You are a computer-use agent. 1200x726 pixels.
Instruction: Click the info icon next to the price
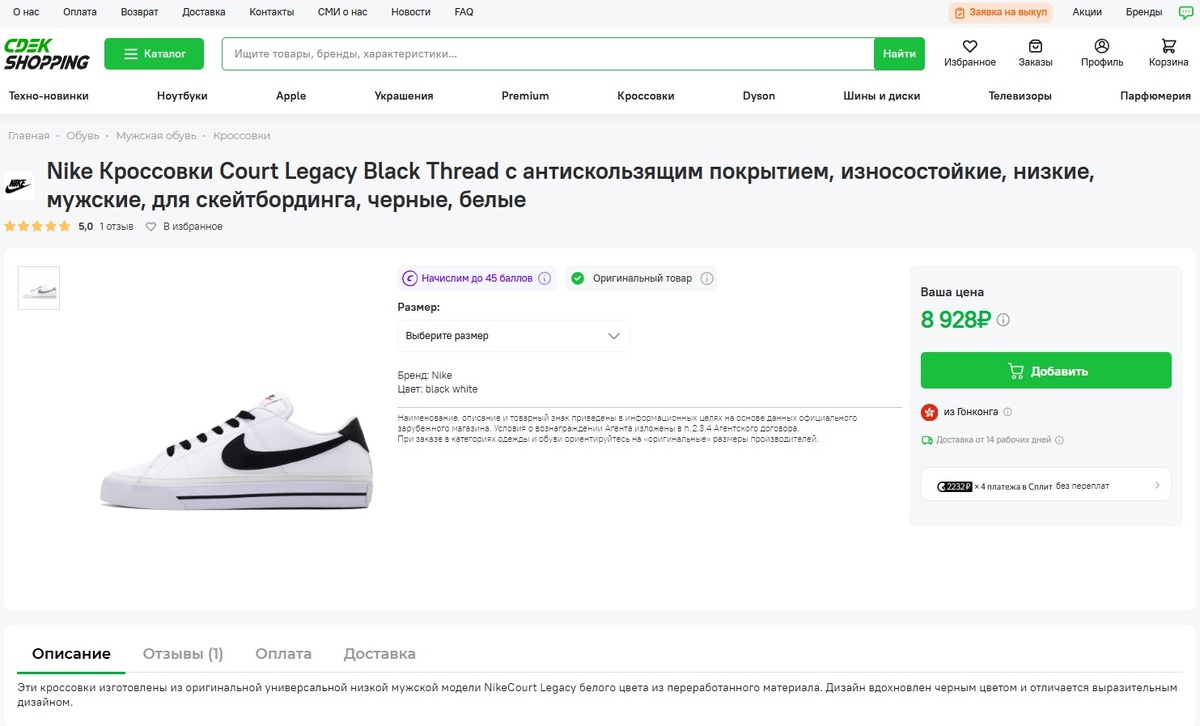(1003, 320)
